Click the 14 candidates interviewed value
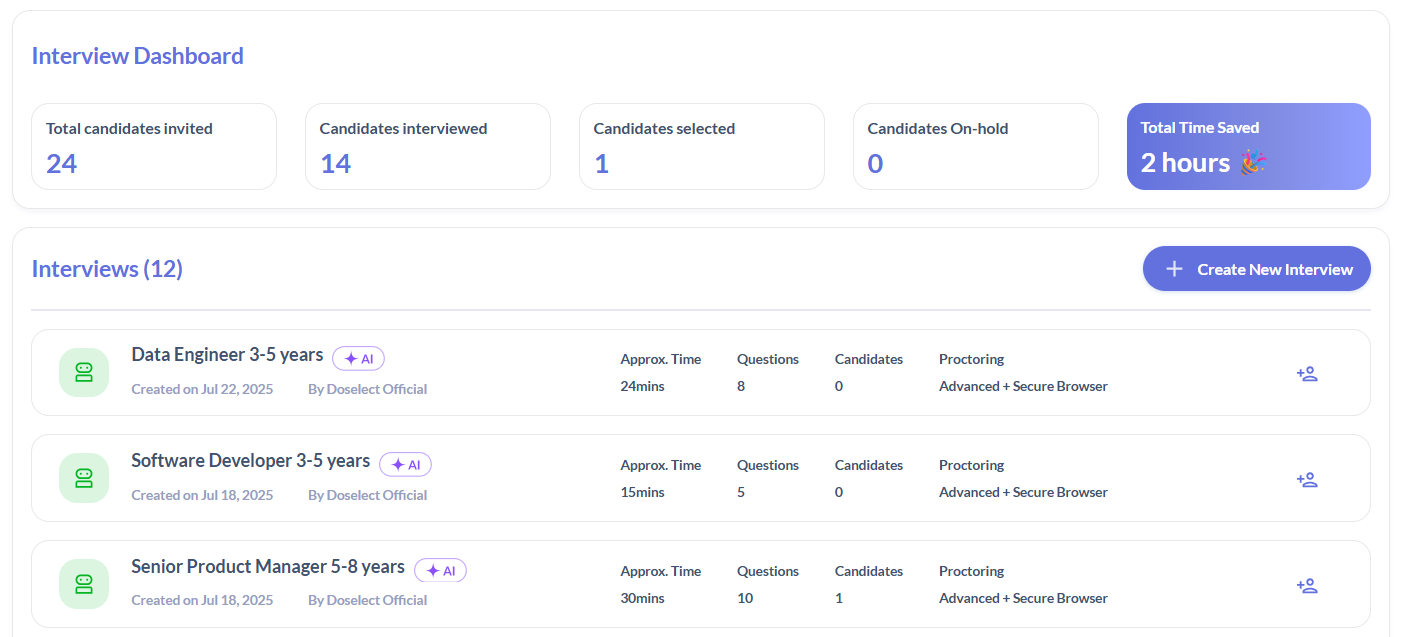Viewport: 1401px width, 637px height. pyautogui.click(x=336, y=163)
